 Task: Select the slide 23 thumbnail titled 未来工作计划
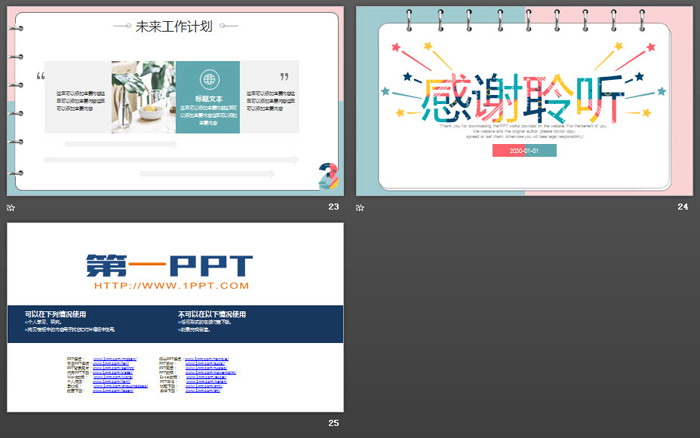click(x=175, y=100)
